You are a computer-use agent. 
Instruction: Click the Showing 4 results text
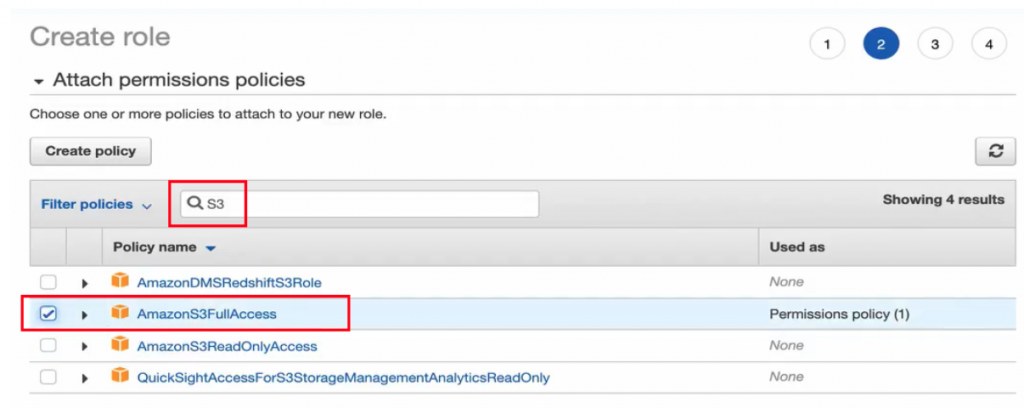point(944,200)
